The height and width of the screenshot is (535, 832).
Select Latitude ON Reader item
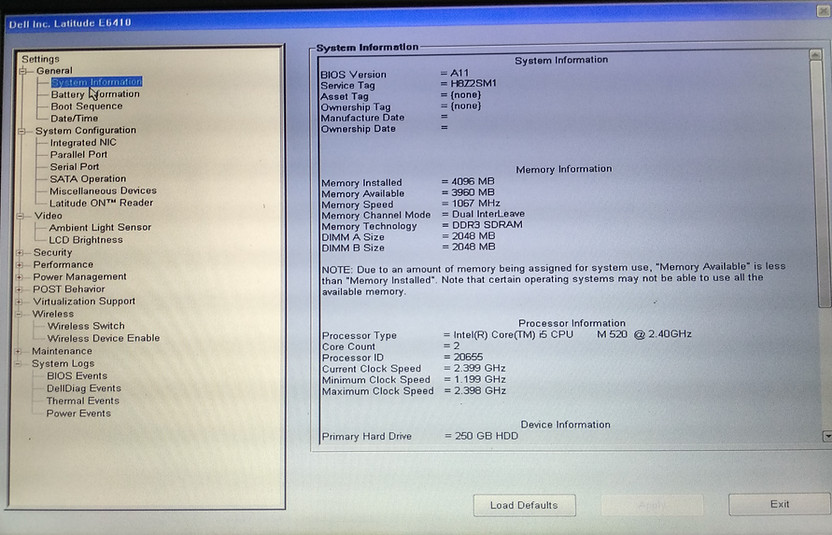pyautogui.click(x=101, y=203)
